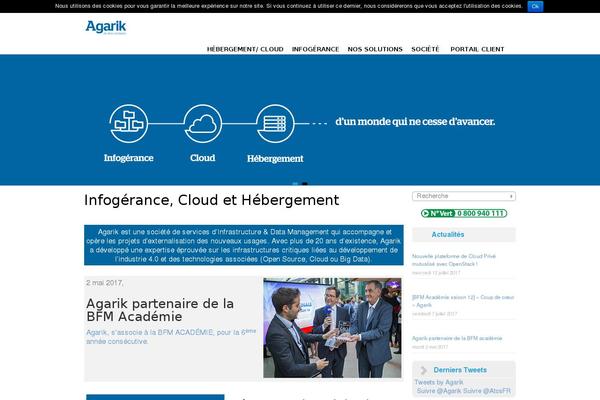Open the Hébergement/ Cloud menu
Viewport: 600px width, 400px height.
[x=245, y=49]
